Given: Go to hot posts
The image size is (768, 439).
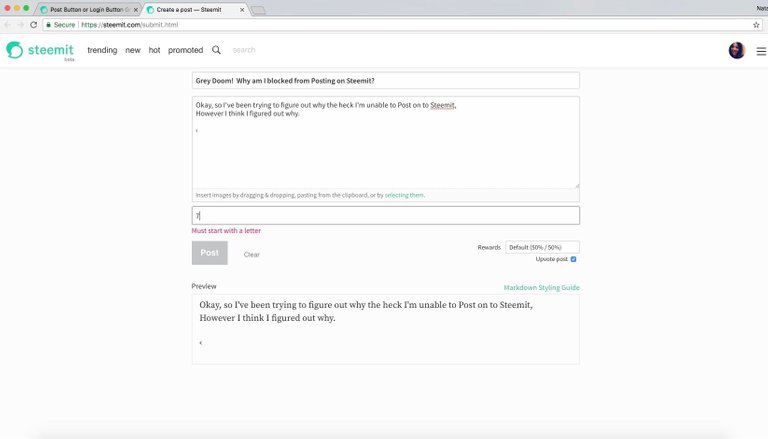Looking at the screenshot, I should [x=154, y=50].
